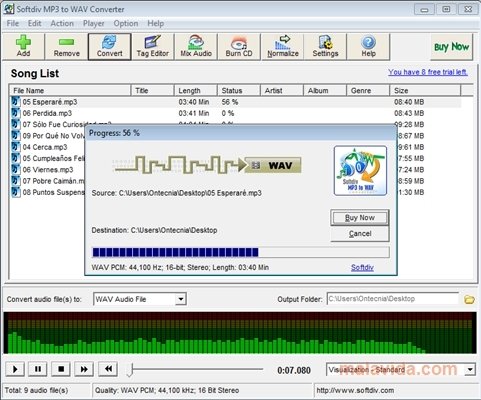Screen dimensions: 481x400
Task: Click the Softdiv MP3 to WAV logo
Action: click(x=360, y=171)
